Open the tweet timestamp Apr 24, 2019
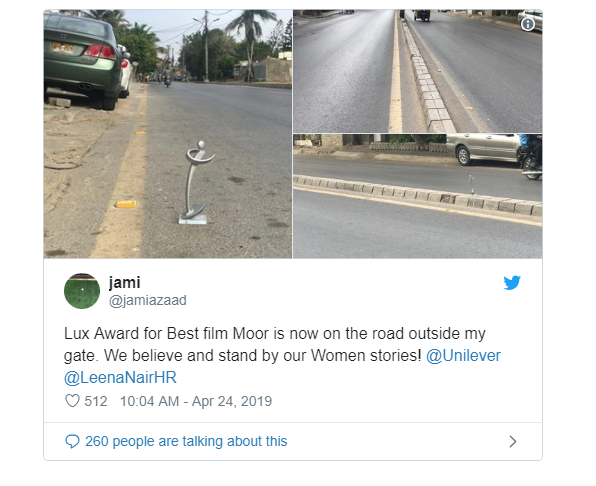The width and height of the screenshot is (596, 486). pyautogui.click(x=196, y=401)
